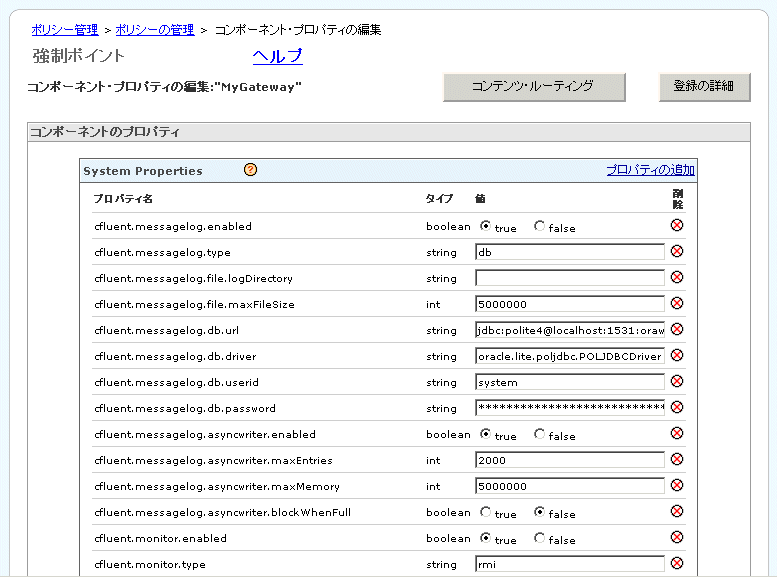Click the asyncwriter.maxMemory value field
This screenshot has width=777, height=577.
point(570,486)
